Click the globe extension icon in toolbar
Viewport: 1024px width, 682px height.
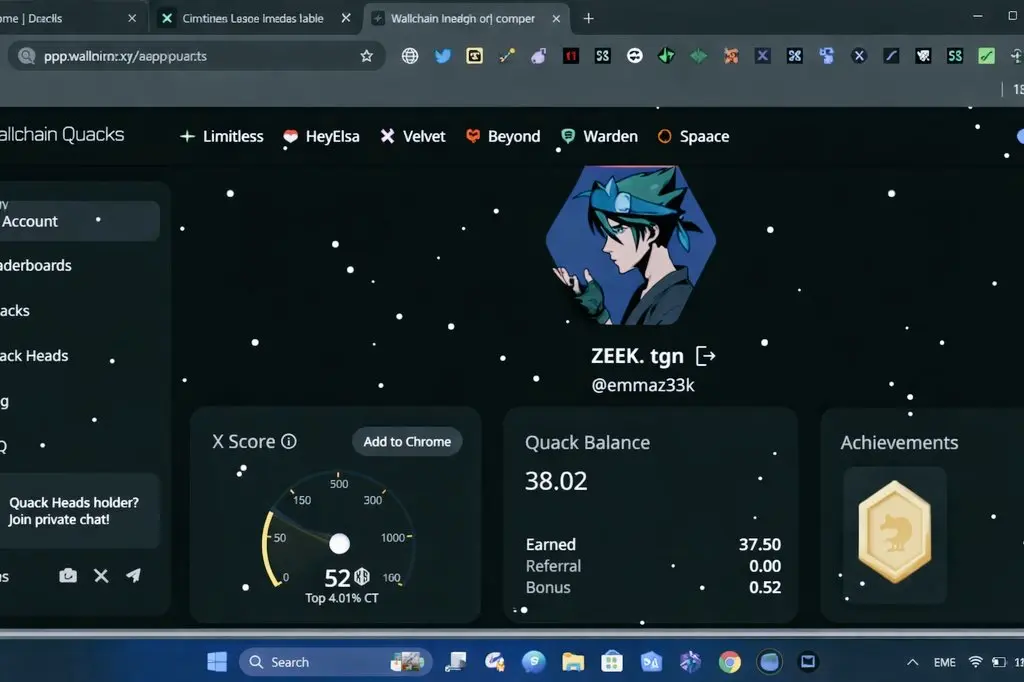409,56
